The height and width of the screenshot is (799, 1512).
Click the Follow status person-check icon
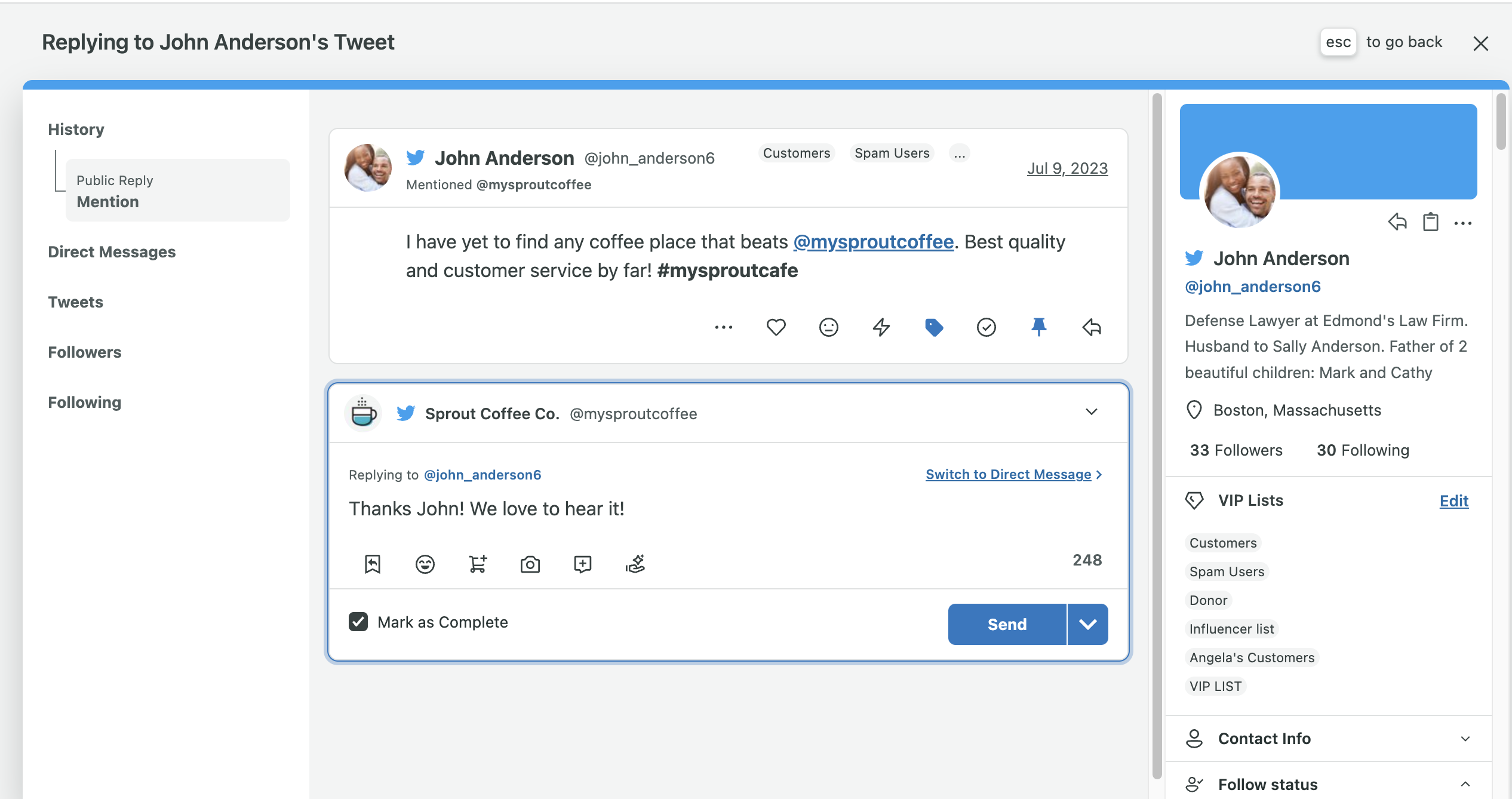1194,784
